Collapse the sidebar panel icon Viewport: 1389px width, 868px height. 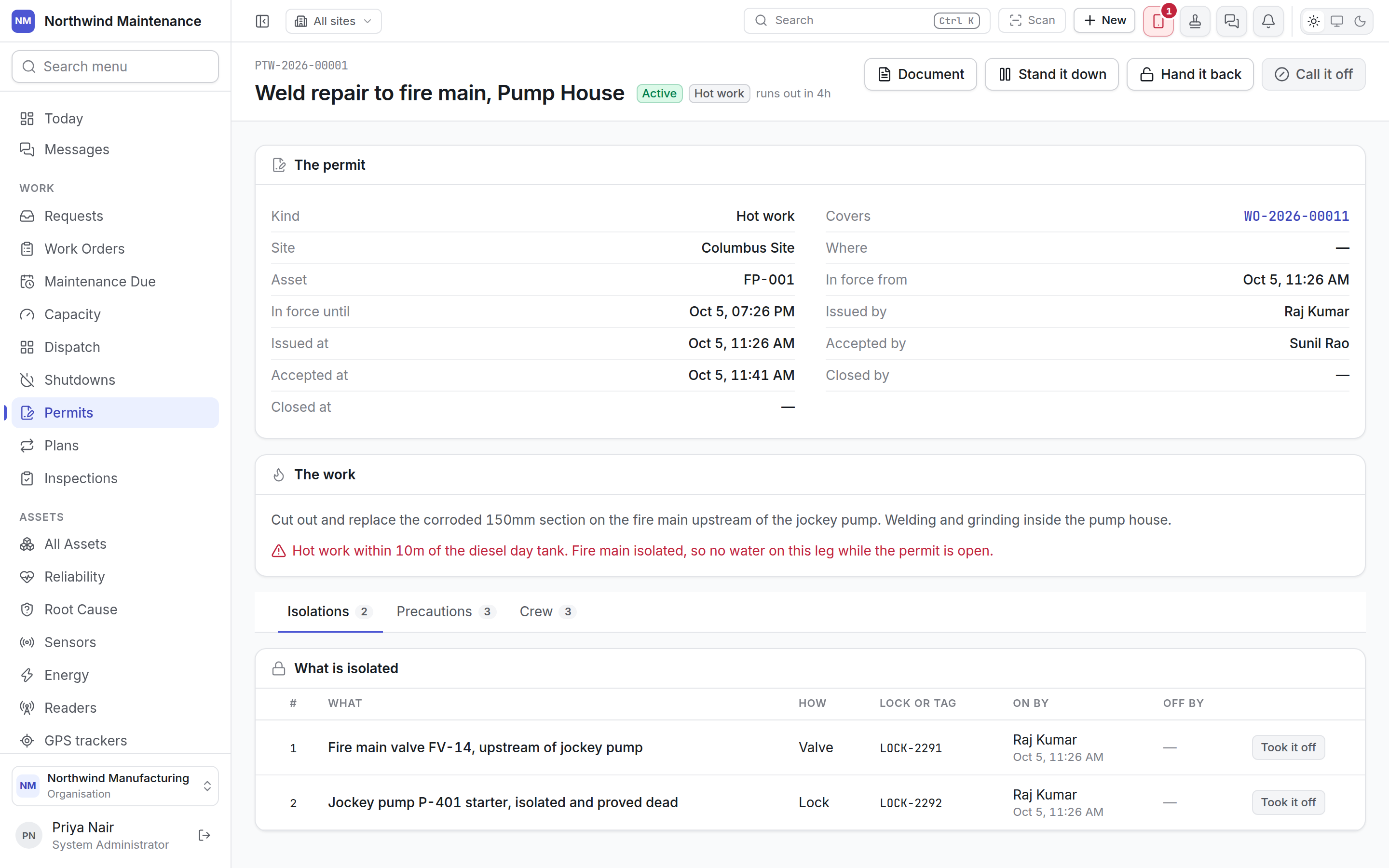(x=262, y=21)
